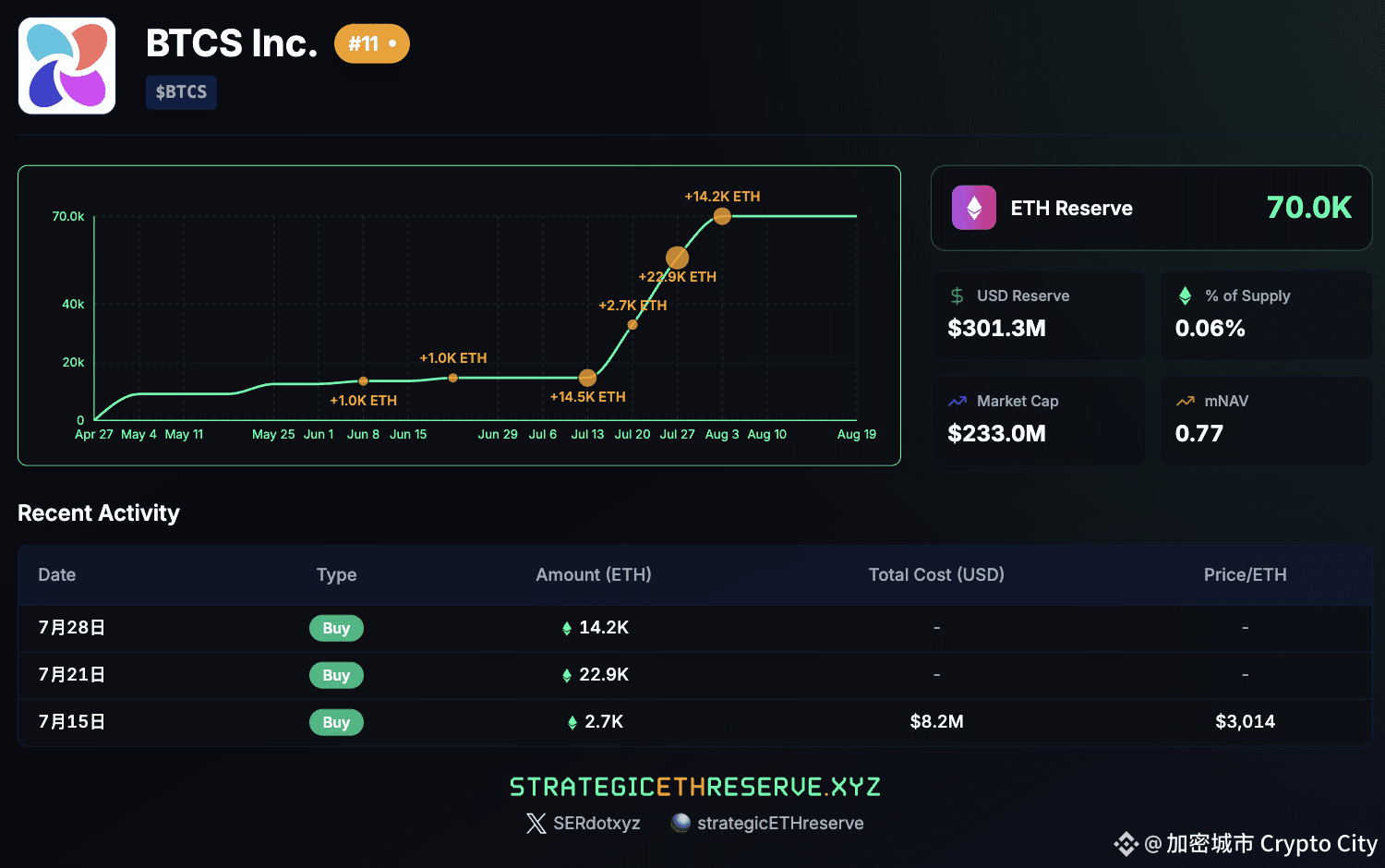Screen dimensions: 1385x868
Task: Click the 70.0k y-axis label
Action: [67, 216]
